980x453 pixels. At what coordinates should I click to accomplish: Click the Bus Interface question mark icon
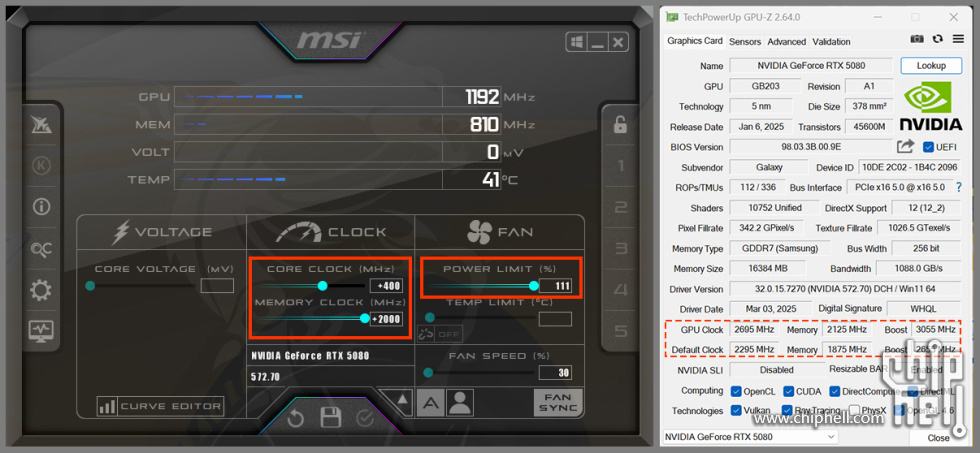pos(959,187)
